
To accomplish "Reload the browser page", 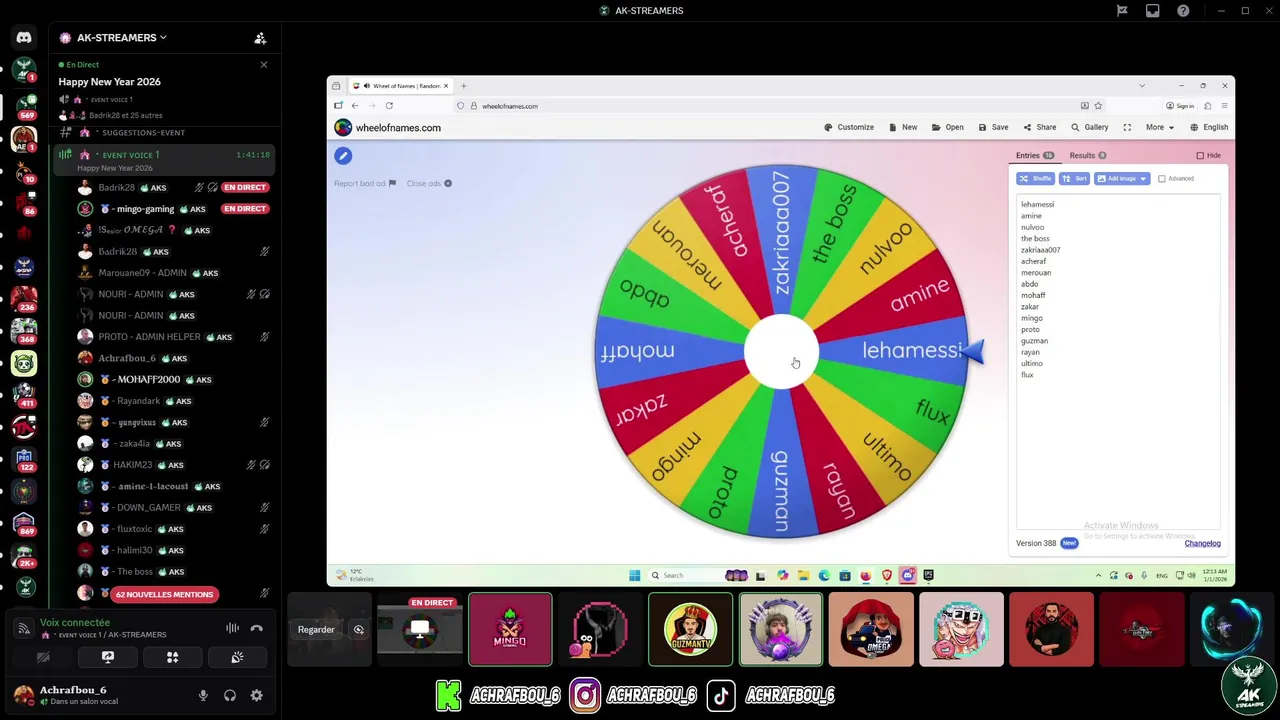I will tap(389, 106).
